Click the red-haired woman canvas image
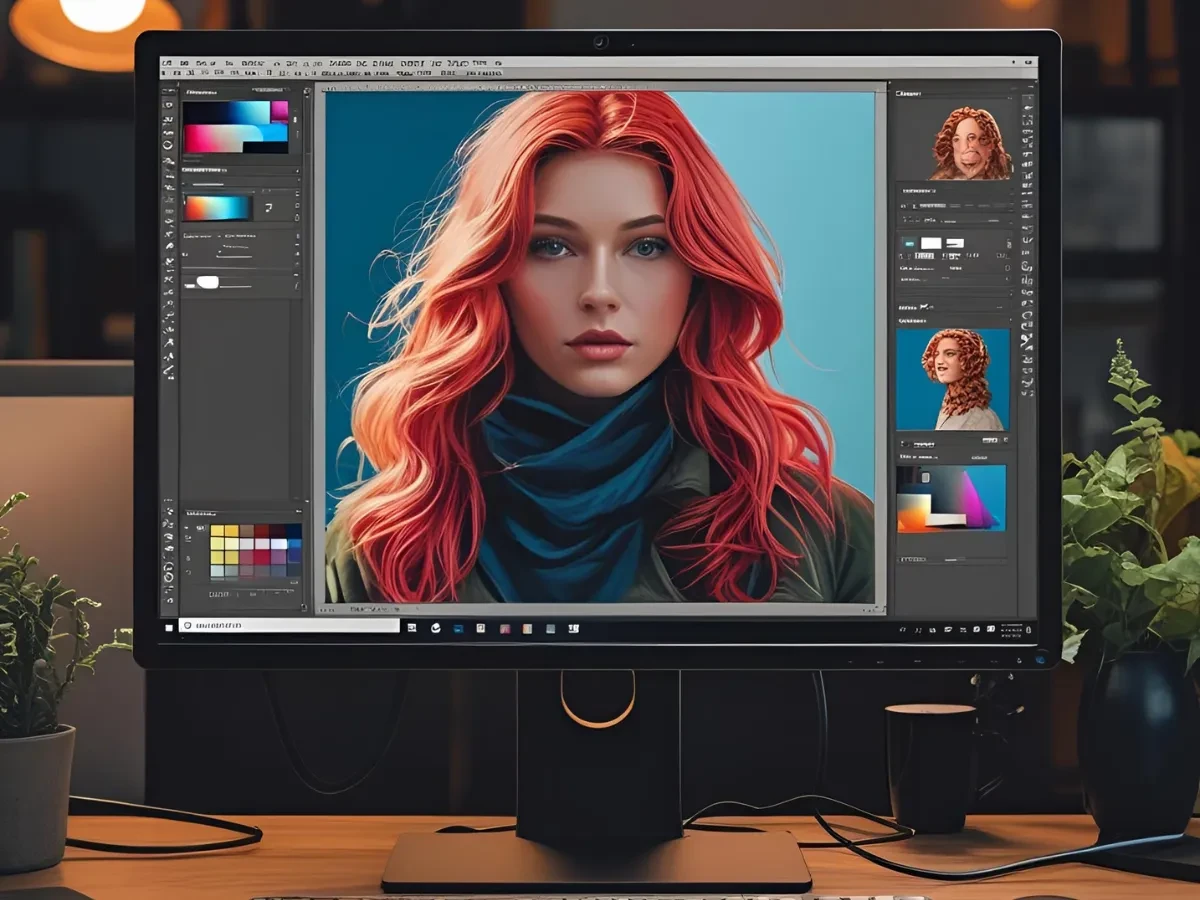The width and height of the screenshot is (1200, 900). (600, 347)
